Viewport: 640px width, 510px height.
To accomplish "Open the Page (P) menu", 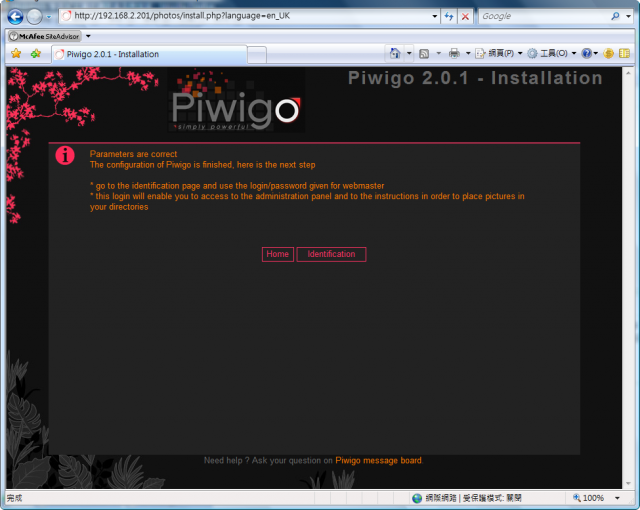I will 499,53.
